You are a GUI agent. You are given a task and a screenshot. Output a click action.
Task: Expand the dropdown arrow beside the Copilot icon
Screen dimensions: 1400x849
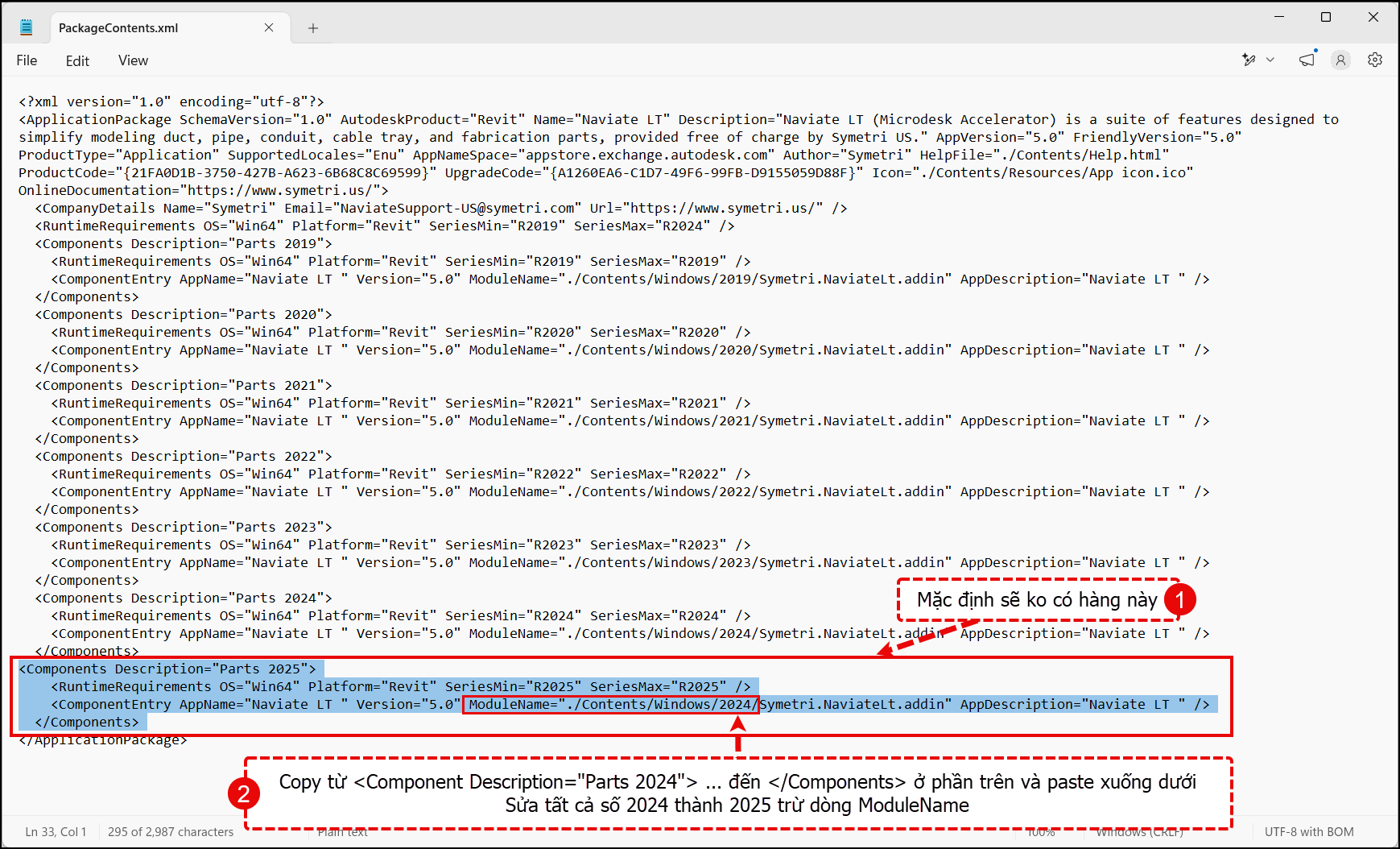click(x=1270, y=60)
